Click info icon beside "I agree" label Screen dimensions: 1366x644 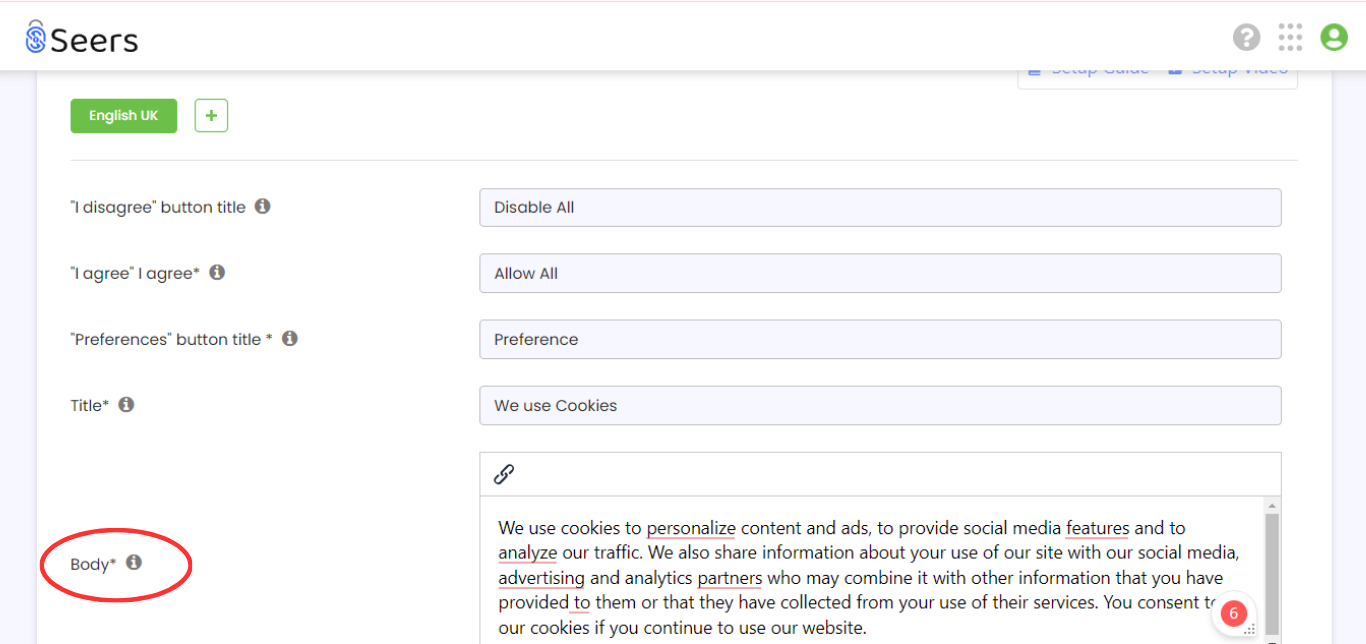pyautogui.click(x=217, y=272)
